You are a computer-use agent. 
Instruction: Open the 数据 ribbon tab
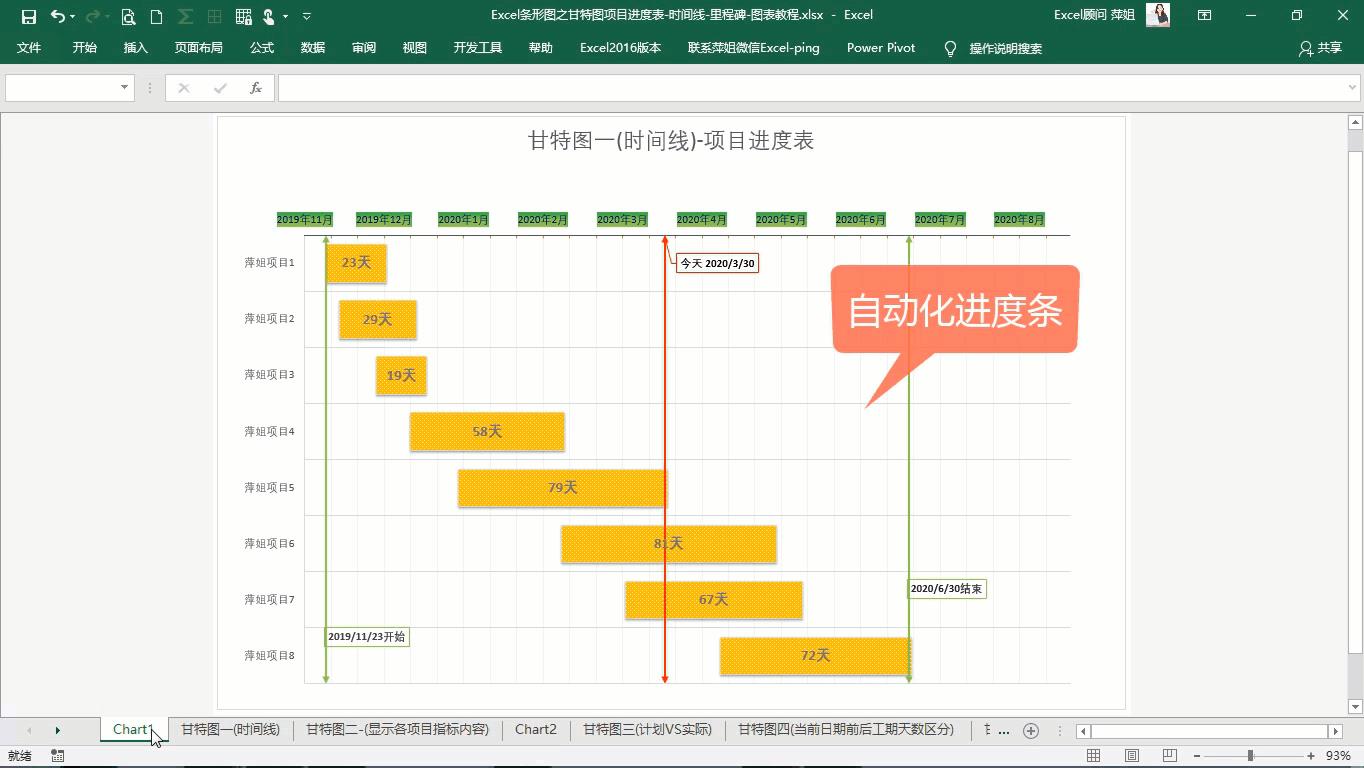(313, 48)
